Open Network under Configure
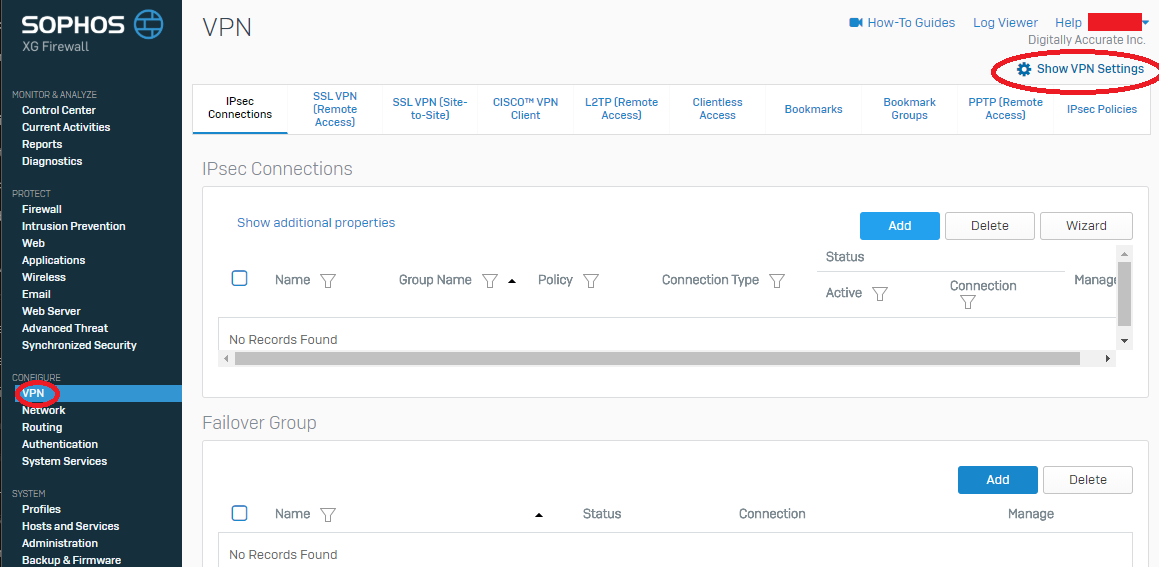1159x567 pixels. coord(44,410)
